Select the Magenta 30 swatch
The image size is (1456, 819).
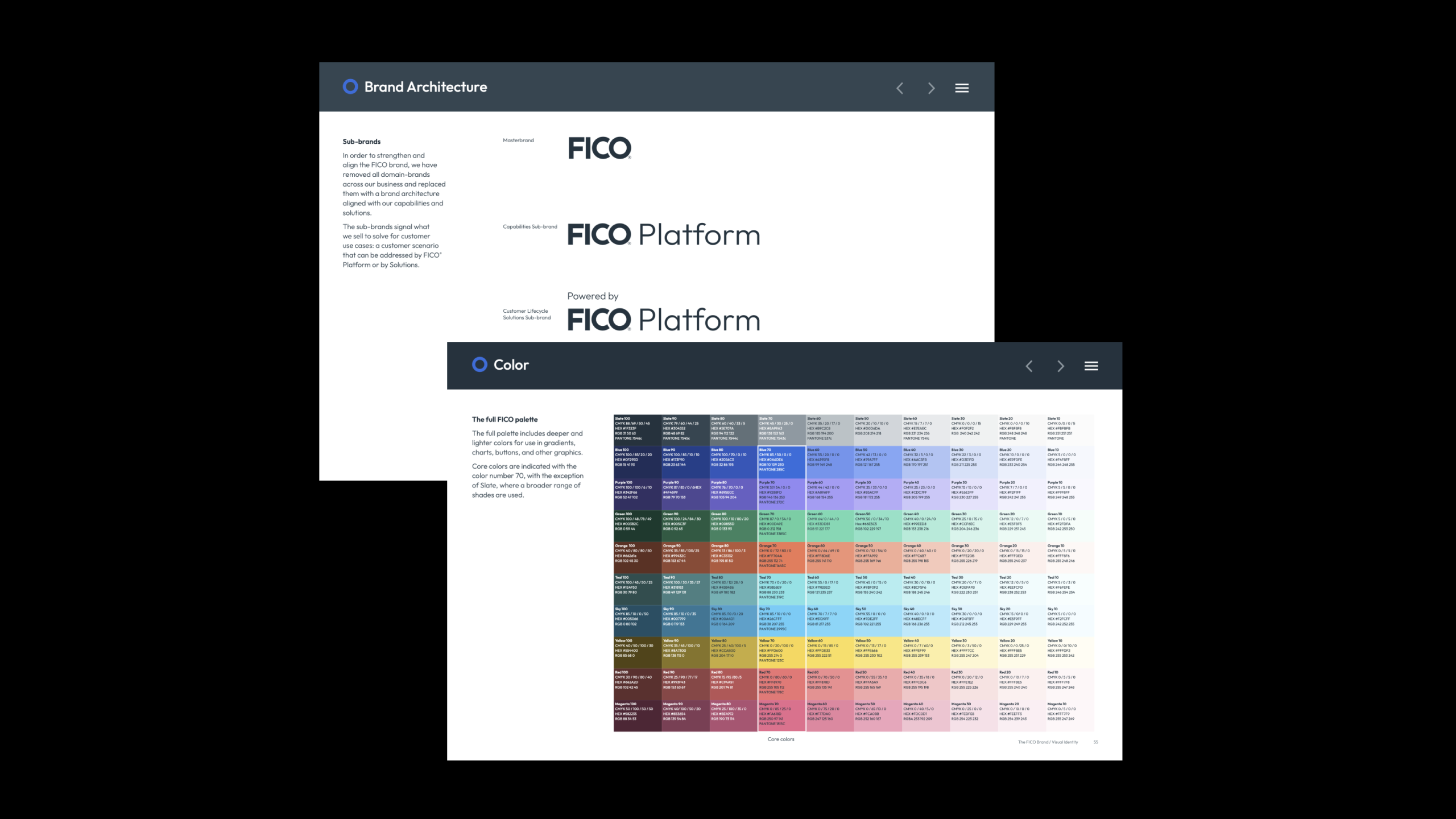974,716
